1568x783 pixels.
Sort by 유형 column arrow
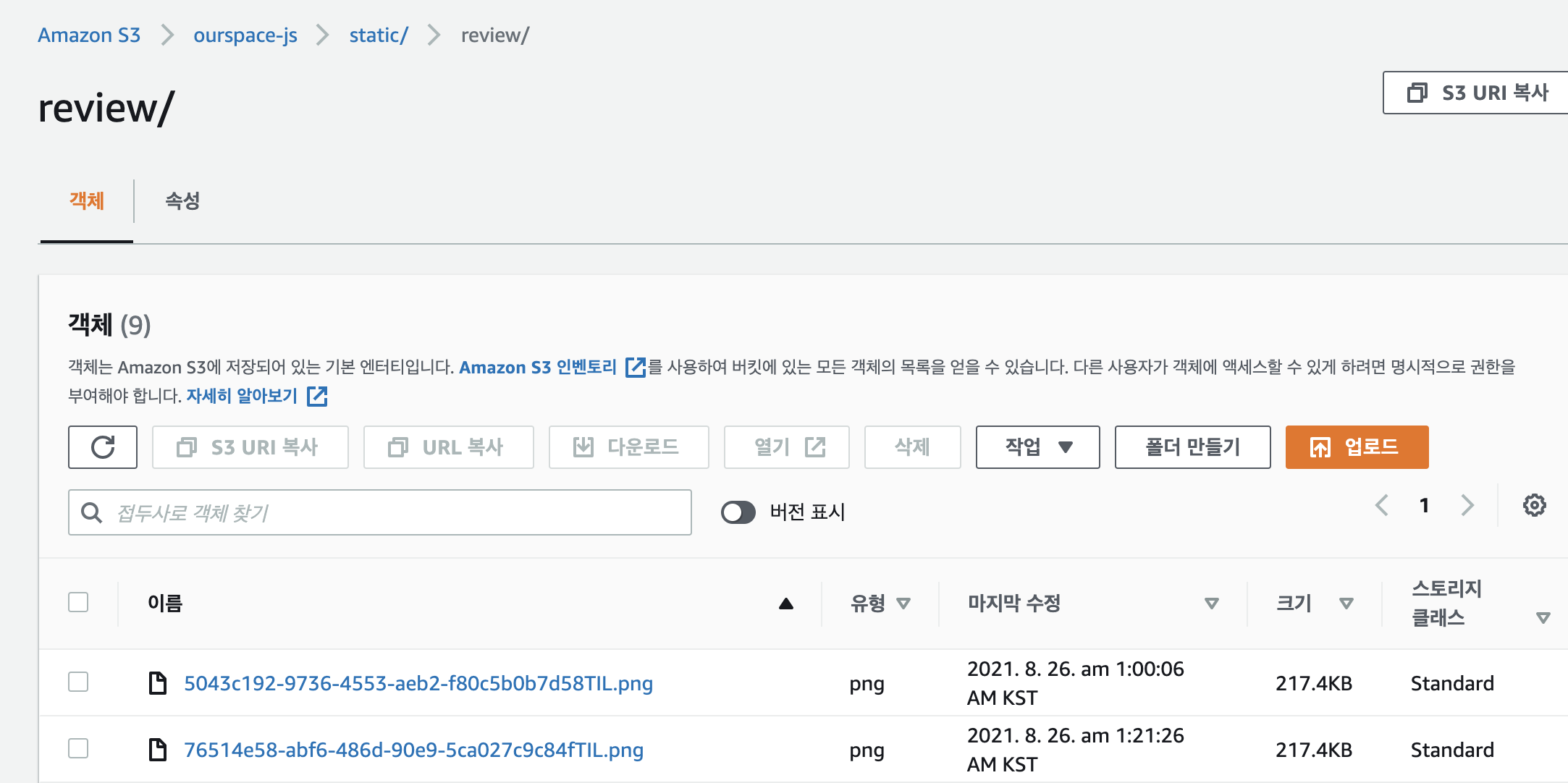point(903,604)
